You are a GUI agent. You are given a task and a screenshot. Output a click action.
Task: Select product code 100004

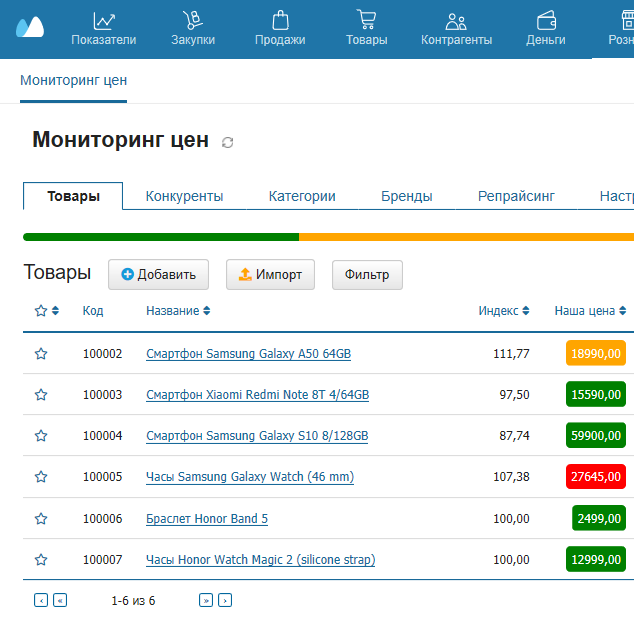(x=102, y=436)
